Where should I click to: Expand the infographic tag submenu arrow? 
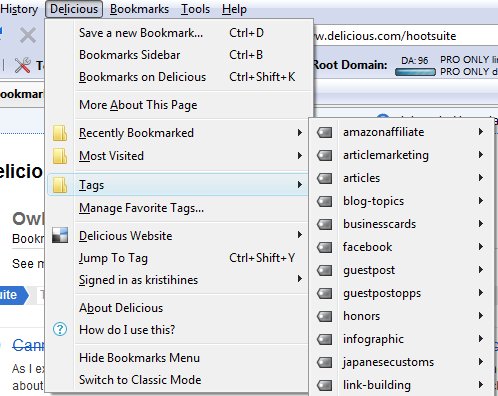click(481, 339)
